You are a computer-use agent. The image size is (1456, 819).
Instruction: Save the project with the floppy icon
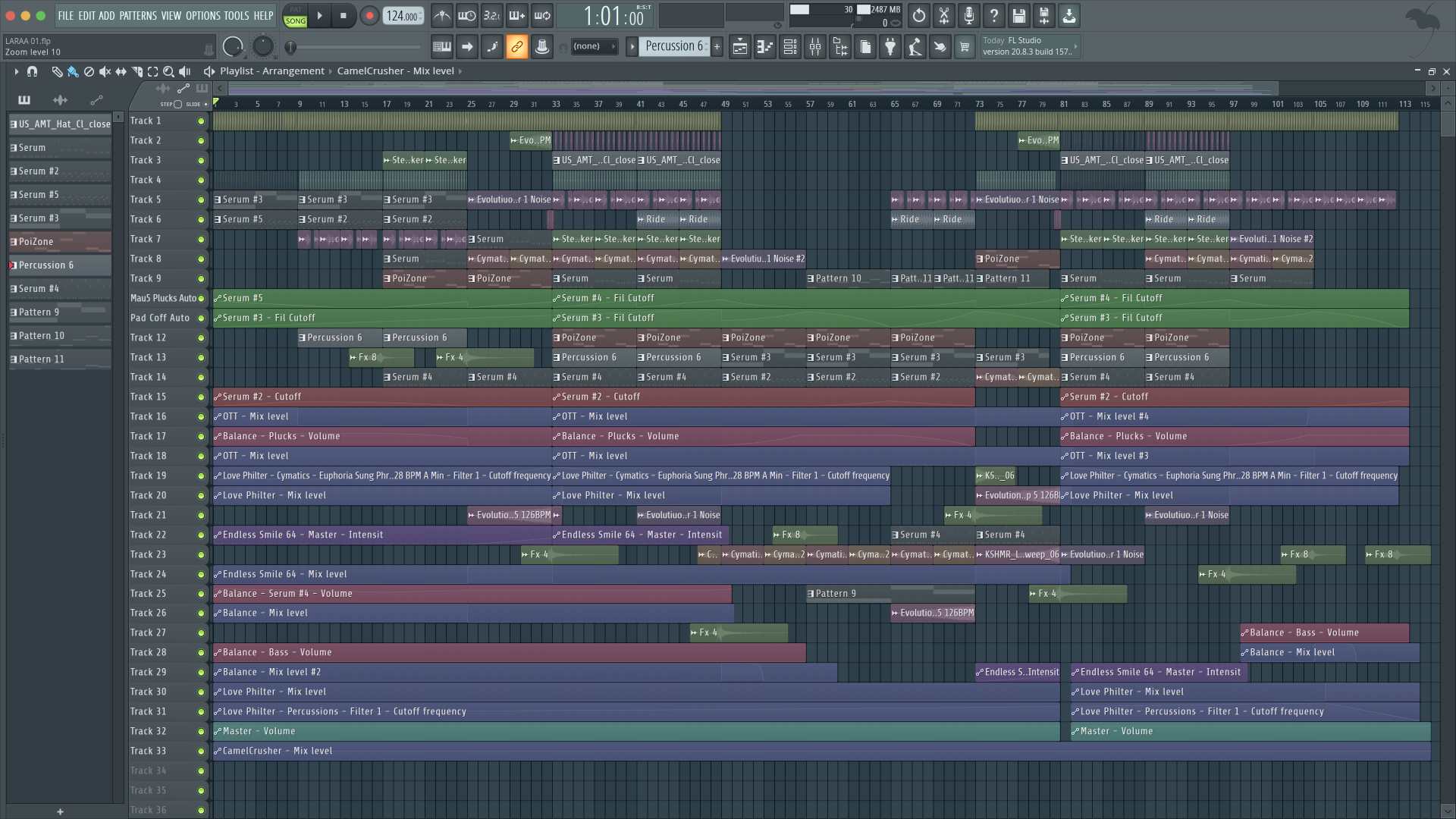pos(1018,15)
